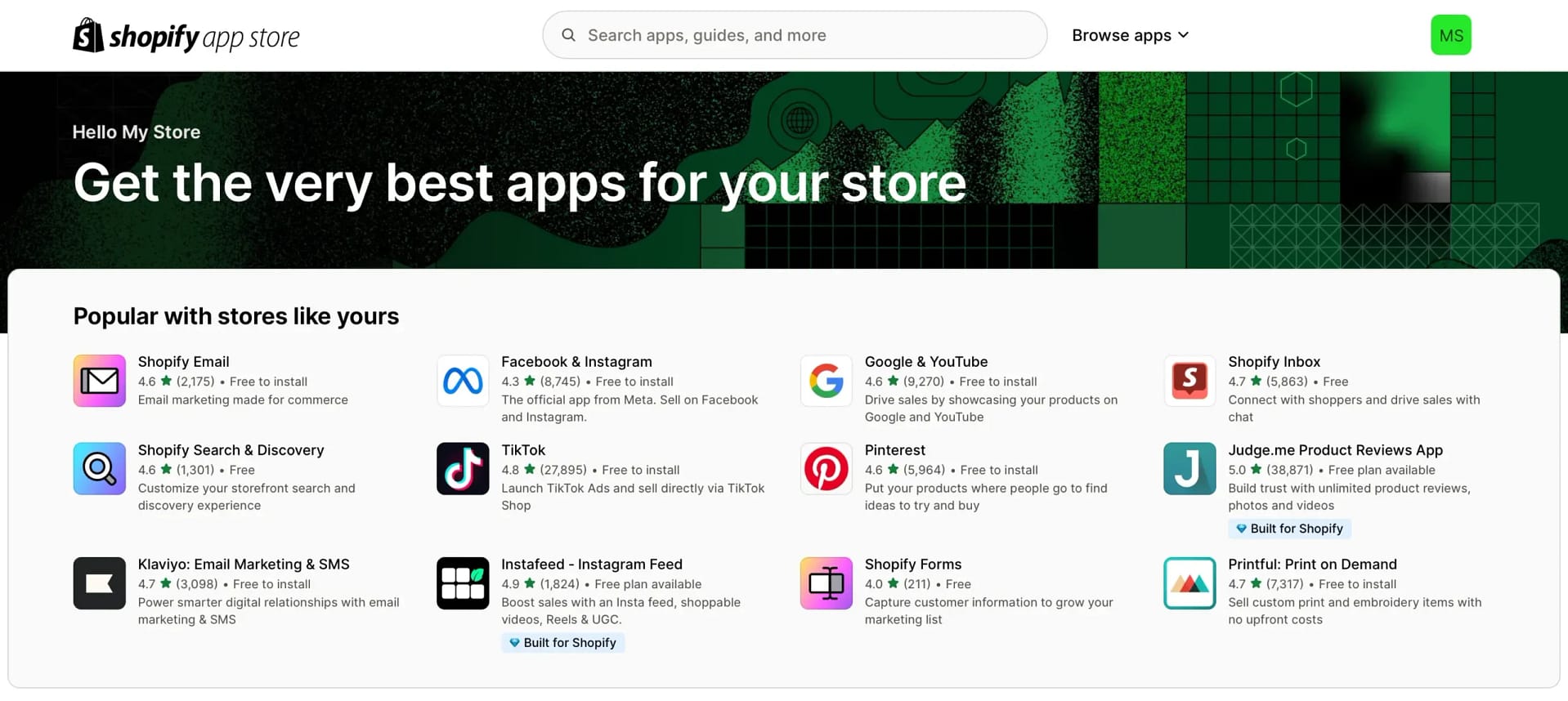Click Built for Shopify badge under Judge.me
This screenshot has width=1568, height=701.
tap(1289, 529)
